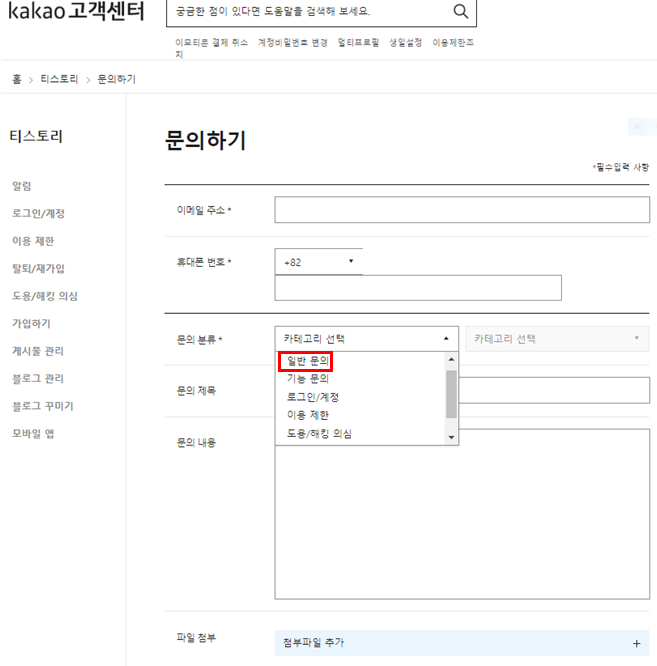Open the 이용 제한 sidebar menu
657x666 pixels.
33,241
